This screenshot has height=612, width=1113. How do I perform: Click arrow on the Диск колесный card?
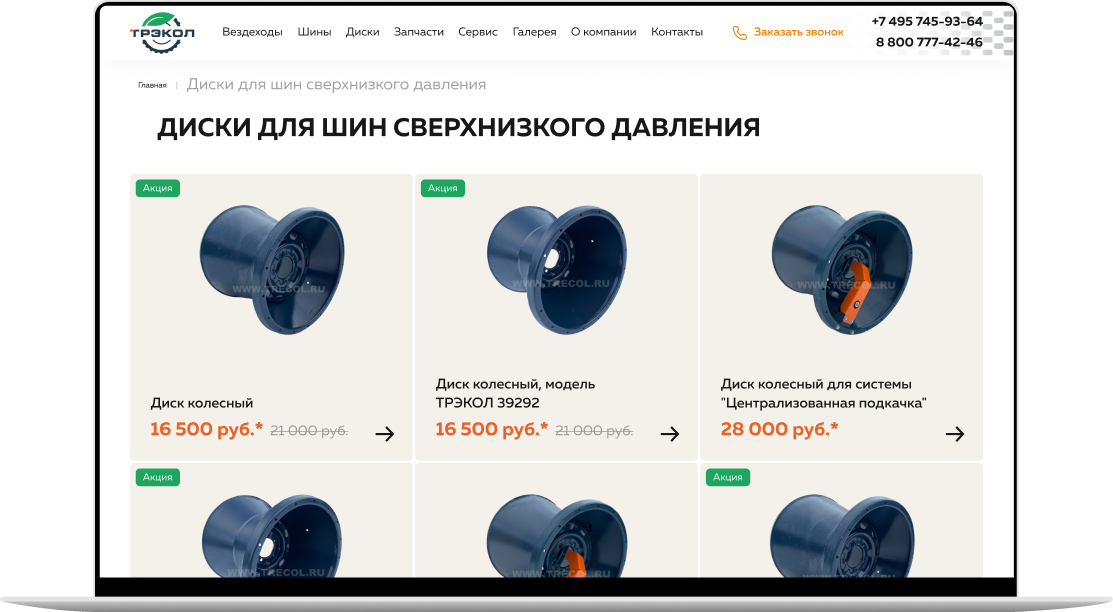(x=385, y=434)
